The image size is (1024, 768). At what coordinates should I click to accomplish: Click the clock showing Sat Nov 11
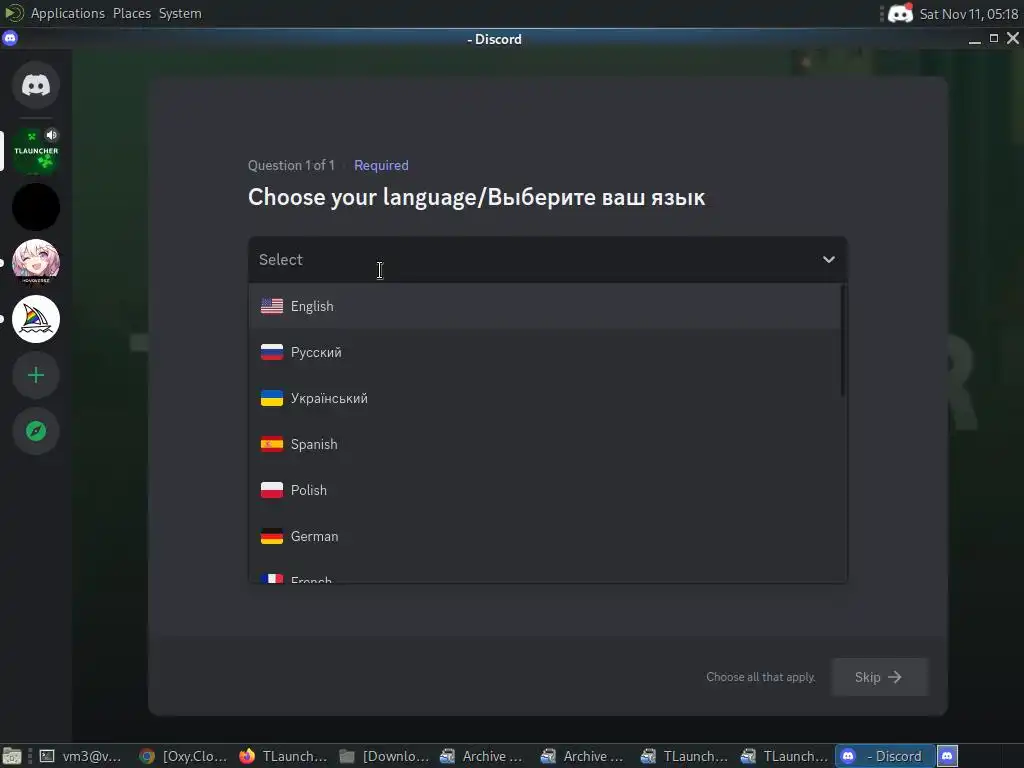(x=968, y=14)
